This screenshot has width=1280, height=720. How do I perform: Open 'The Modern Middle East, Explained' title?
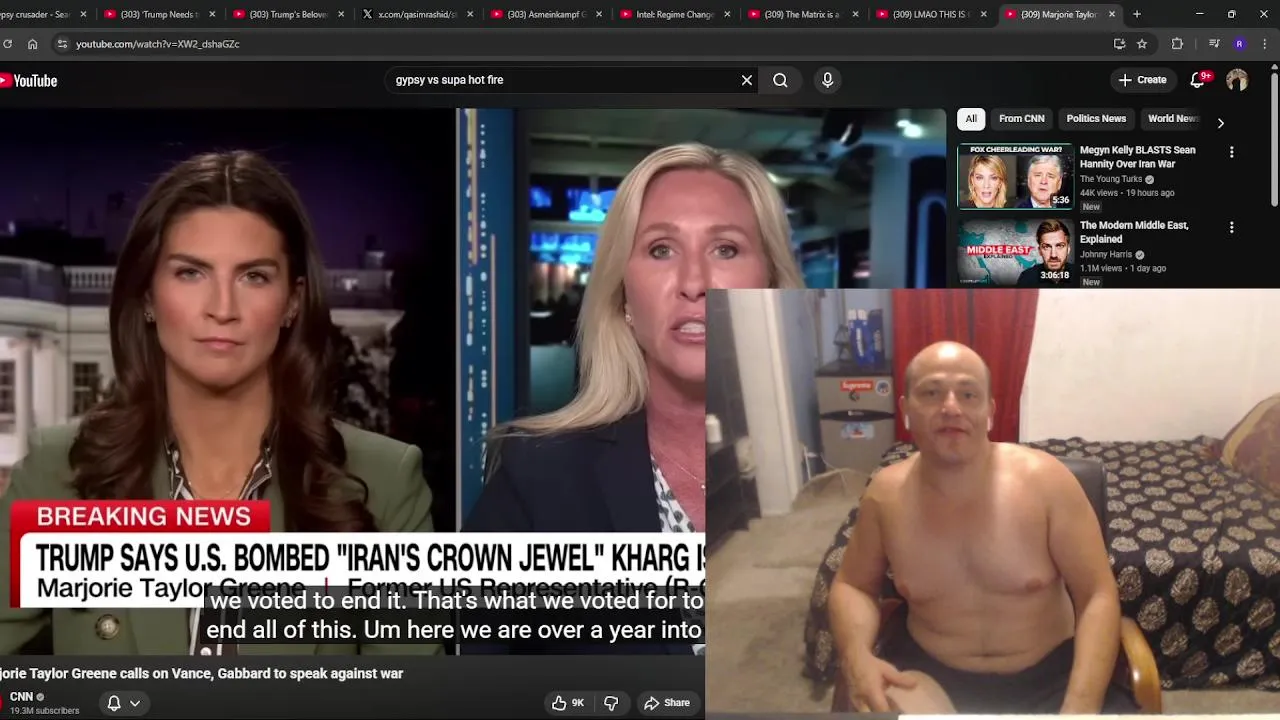tap(1134, 232)
